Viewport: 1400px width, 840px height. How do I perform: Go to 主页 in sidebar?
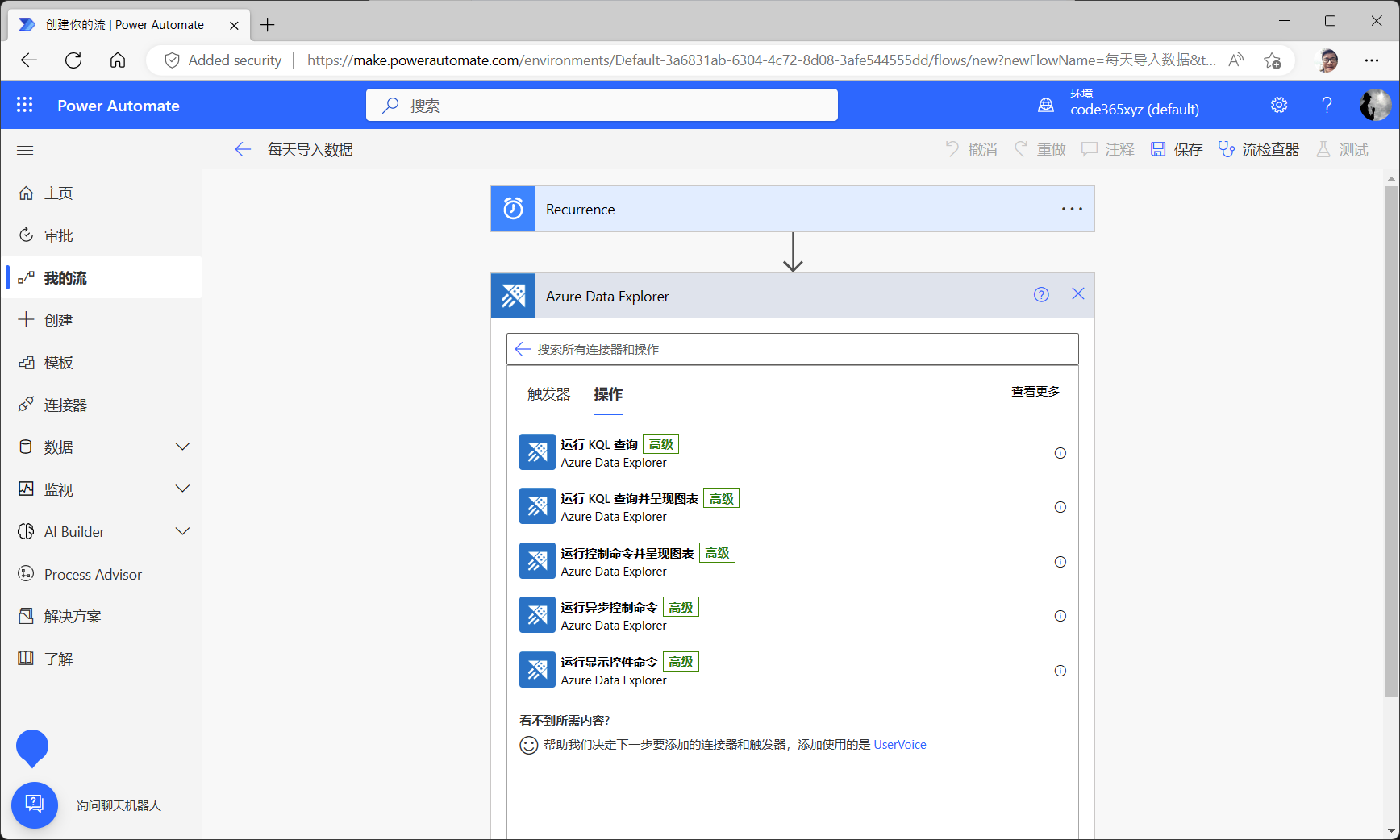click(x=101, y=193)
